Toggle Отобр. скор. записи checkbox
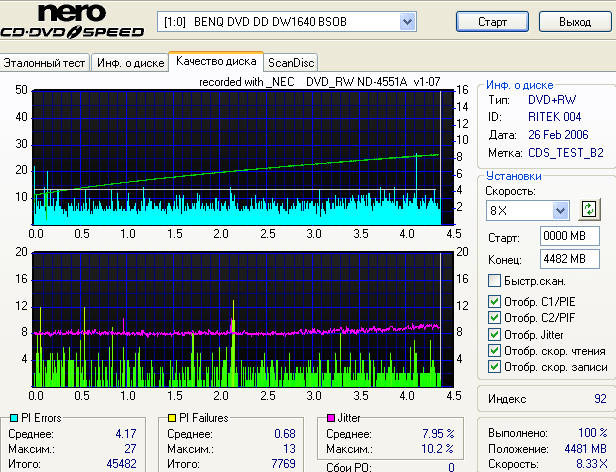 [494, 367]
